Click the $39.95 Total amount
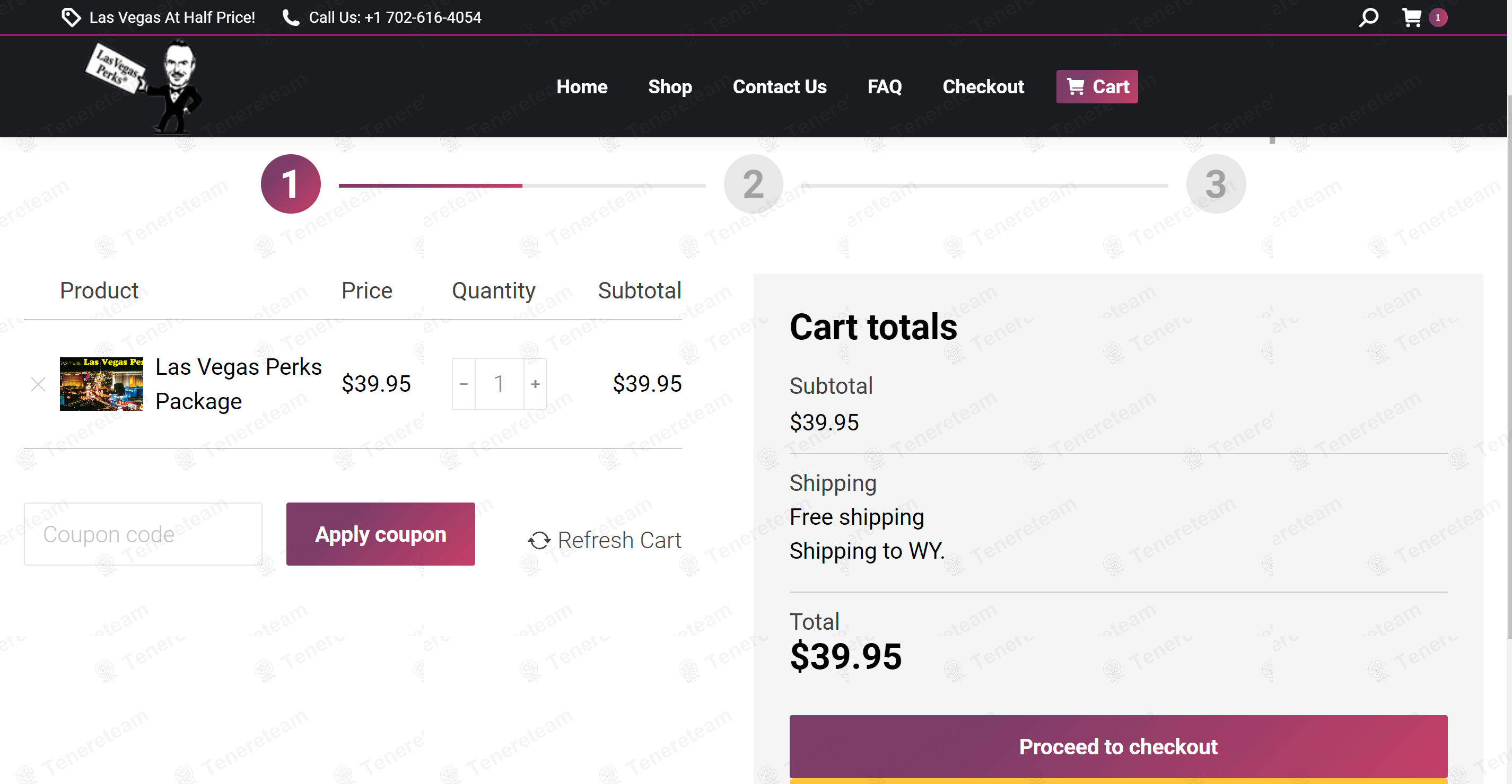The height and width of the screenshot is (784, 1512). [x=845, y=656]
